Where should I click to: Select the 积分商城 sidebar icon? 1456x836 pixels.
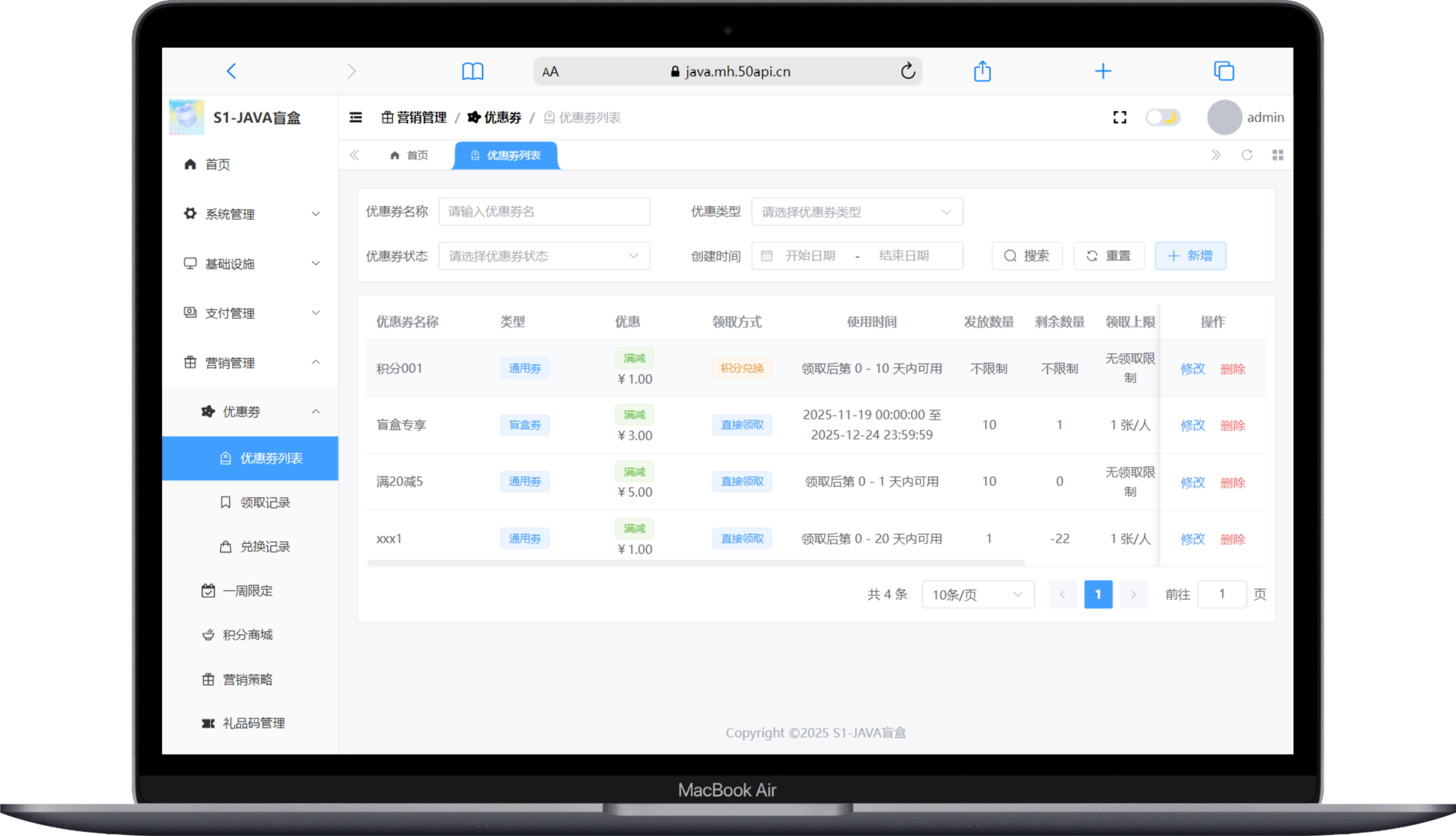[x=208, y=635]
